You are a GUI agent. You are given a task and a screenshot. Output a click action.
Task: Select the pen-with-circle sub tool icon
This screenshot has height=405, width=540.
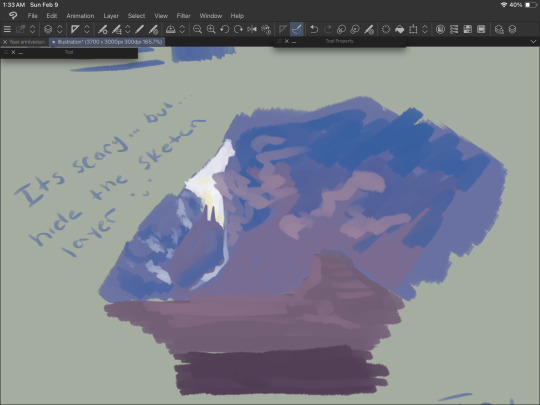(x=103, y=29)
